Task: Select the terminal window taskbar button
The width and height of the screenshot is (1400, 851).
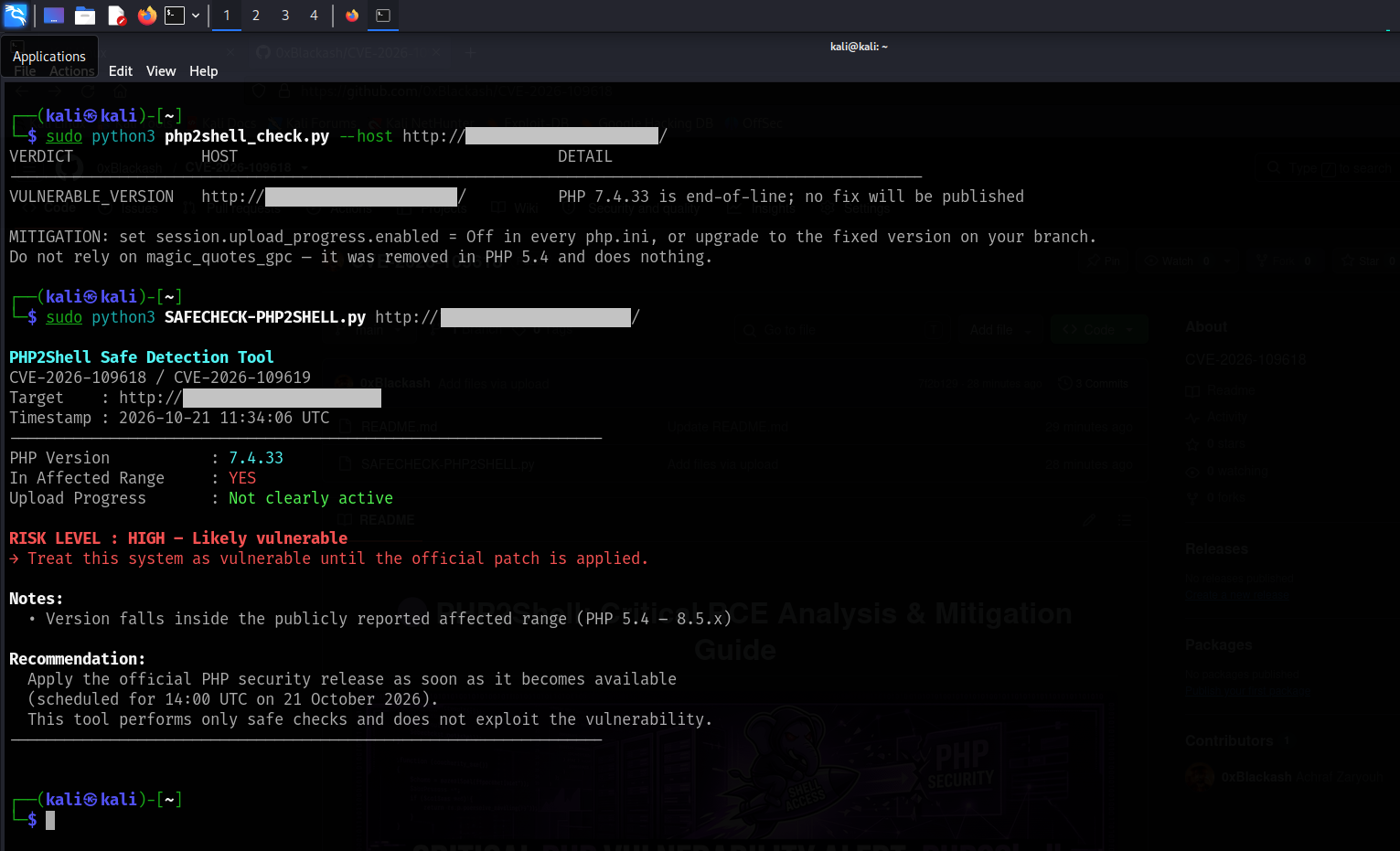Action: click(x=383, y=16)
